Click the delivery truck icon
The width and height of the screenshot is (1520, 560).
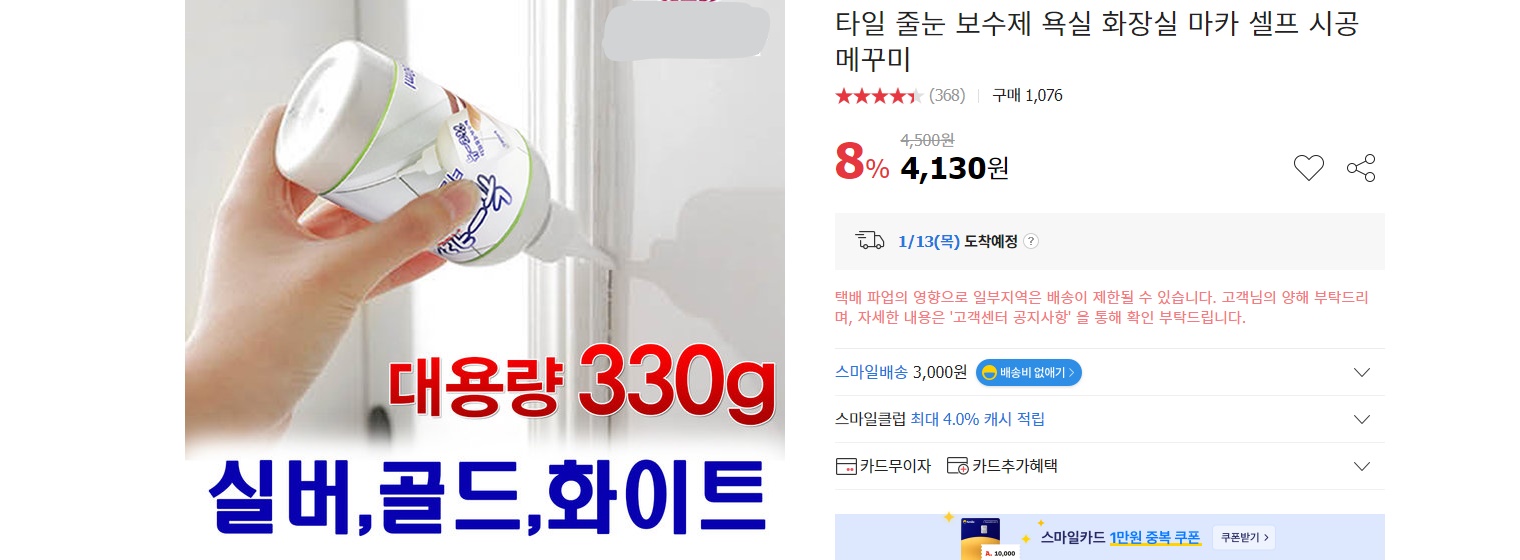tap(870, 241)
